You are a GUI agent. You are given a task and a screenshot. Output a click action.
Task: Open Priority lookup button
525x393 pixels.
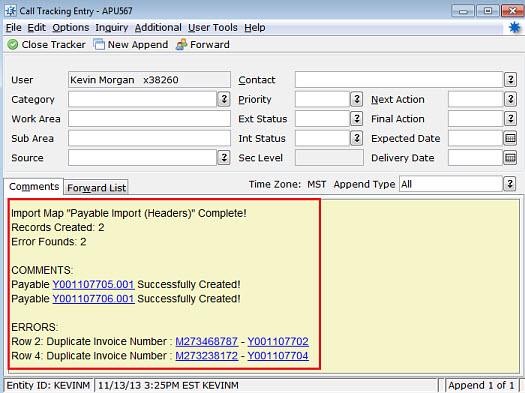(x=357, y=99)
